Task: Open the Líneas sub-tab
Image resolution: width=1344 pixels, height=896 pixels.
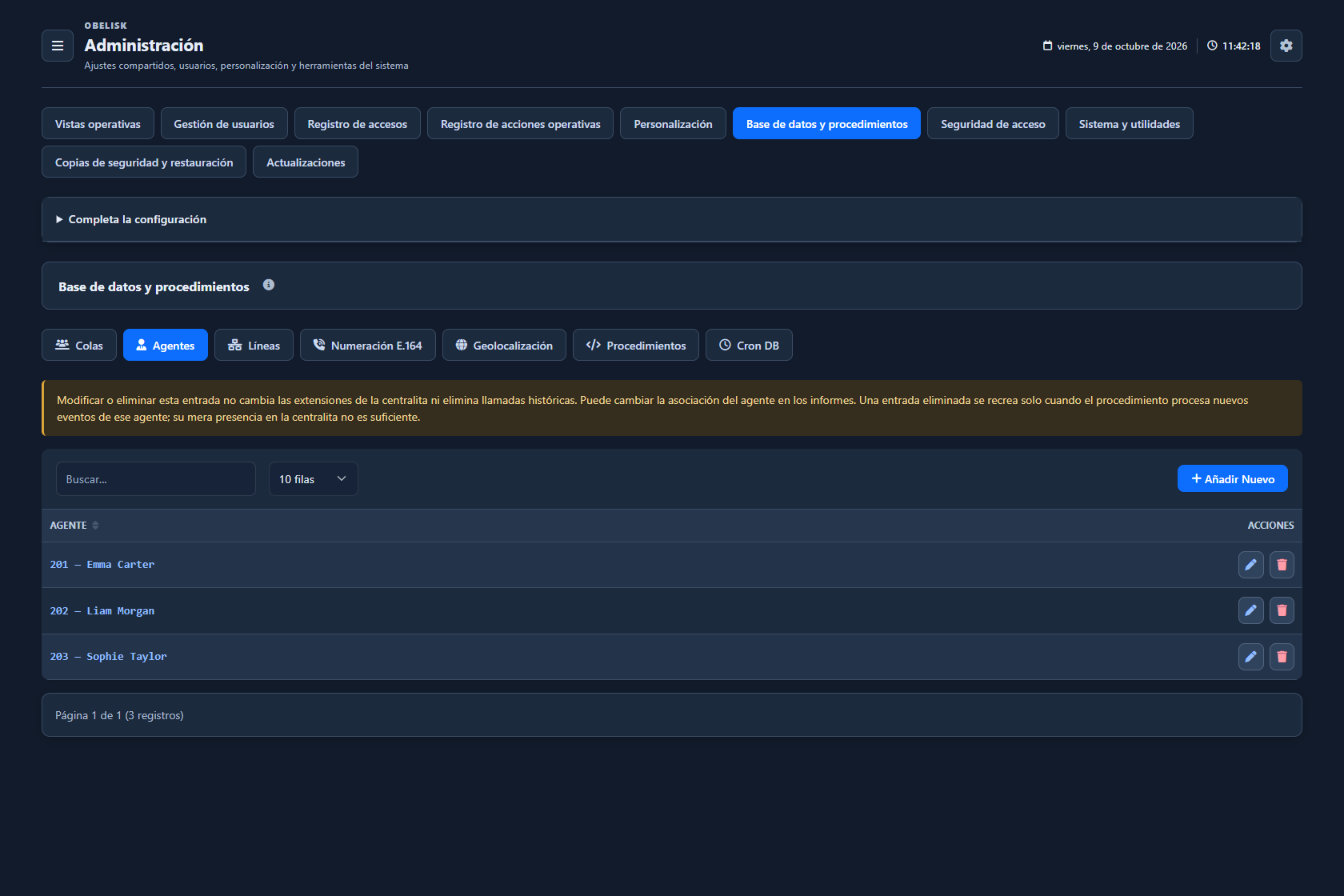Action: pyautogui.click(x=254, y=345)
